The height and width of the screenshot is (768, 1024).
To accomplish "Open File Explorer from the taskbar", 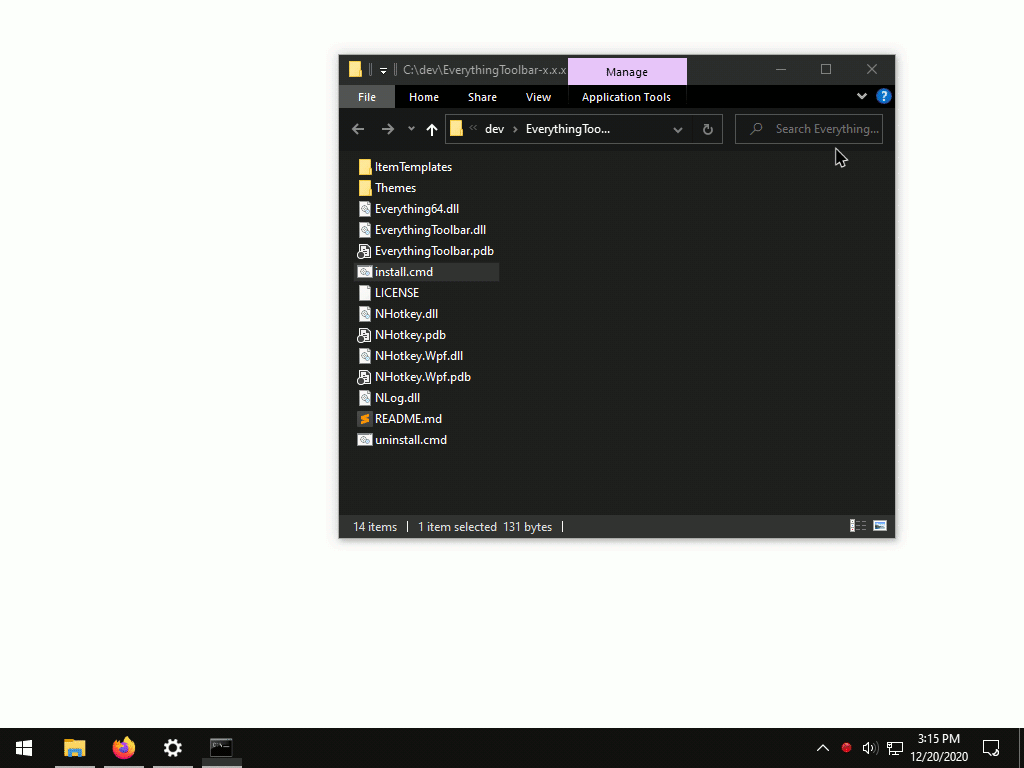I will coord(74,748).
